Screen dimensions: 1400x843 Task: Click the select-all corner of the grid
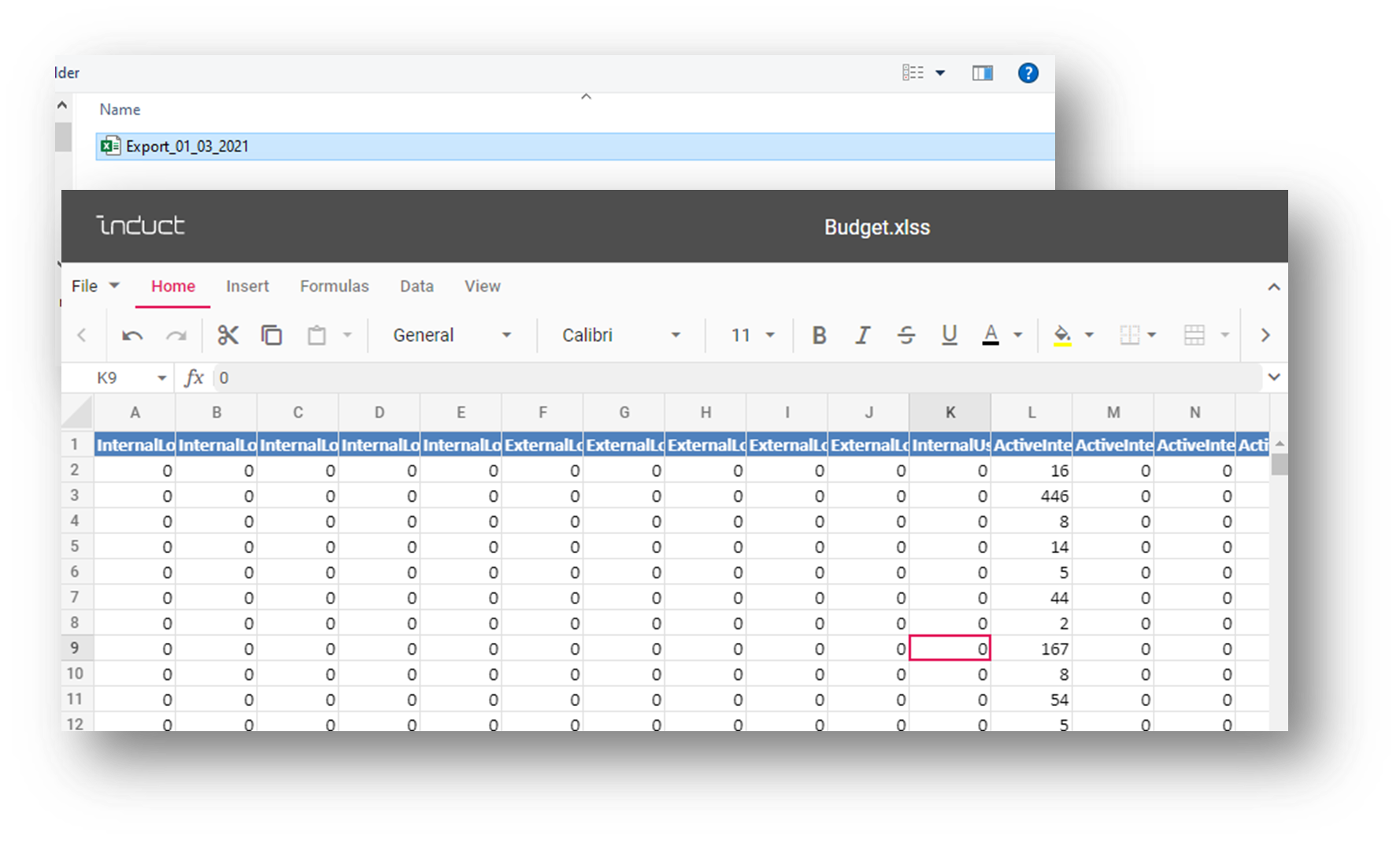[77, 412]
